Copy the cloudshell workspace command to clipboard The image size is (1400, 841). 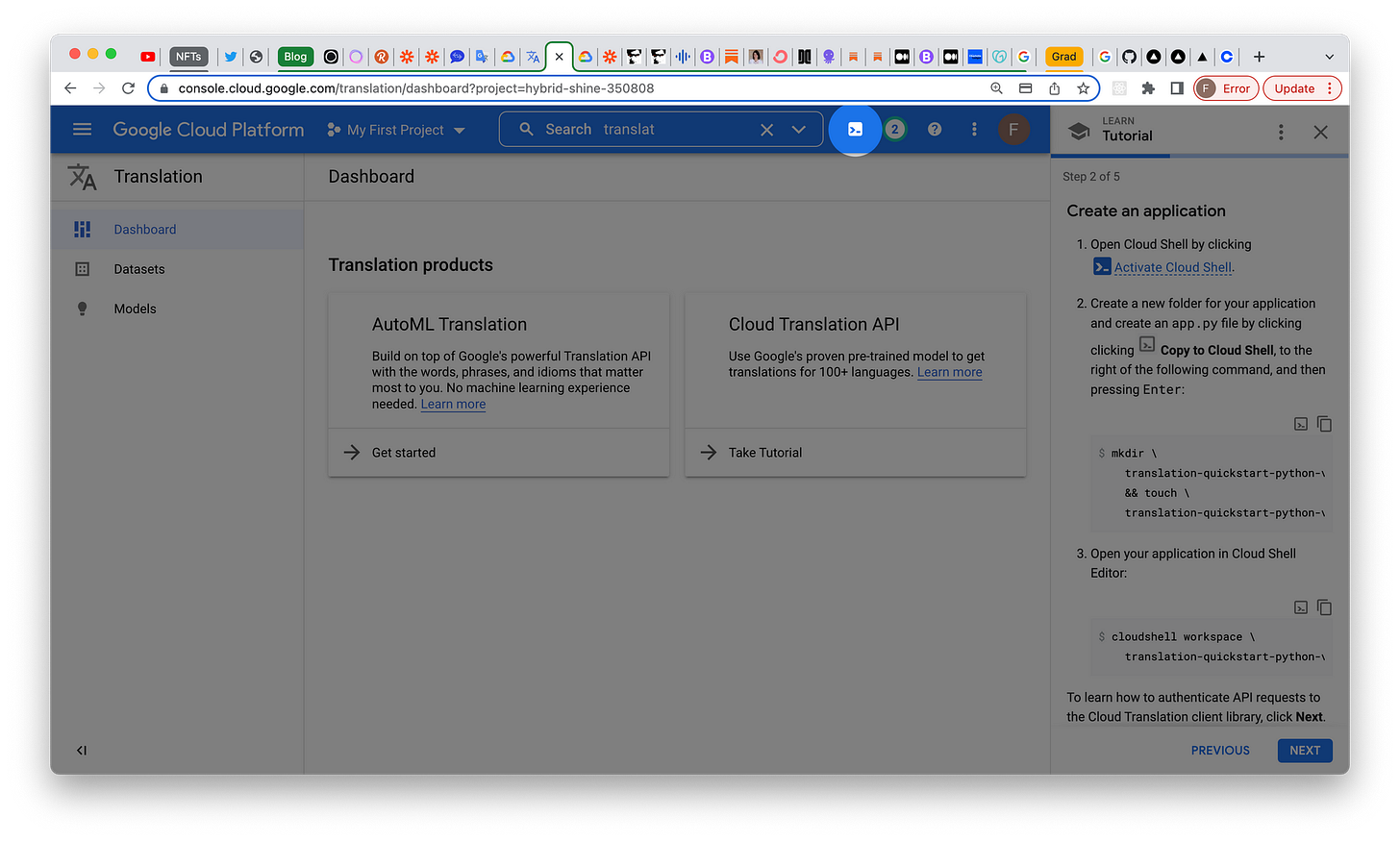(x=1324, y=607)
